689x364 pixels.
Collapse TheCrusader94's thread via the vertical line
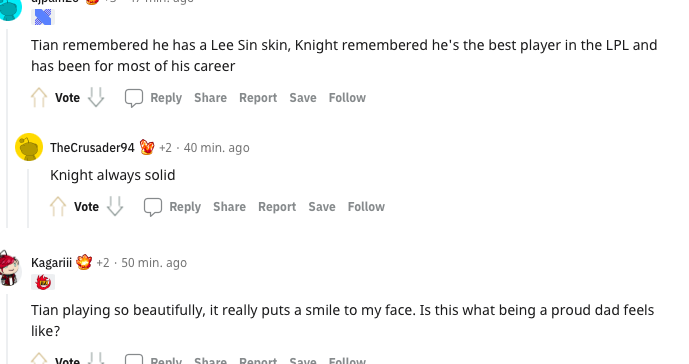click(28, 198)
